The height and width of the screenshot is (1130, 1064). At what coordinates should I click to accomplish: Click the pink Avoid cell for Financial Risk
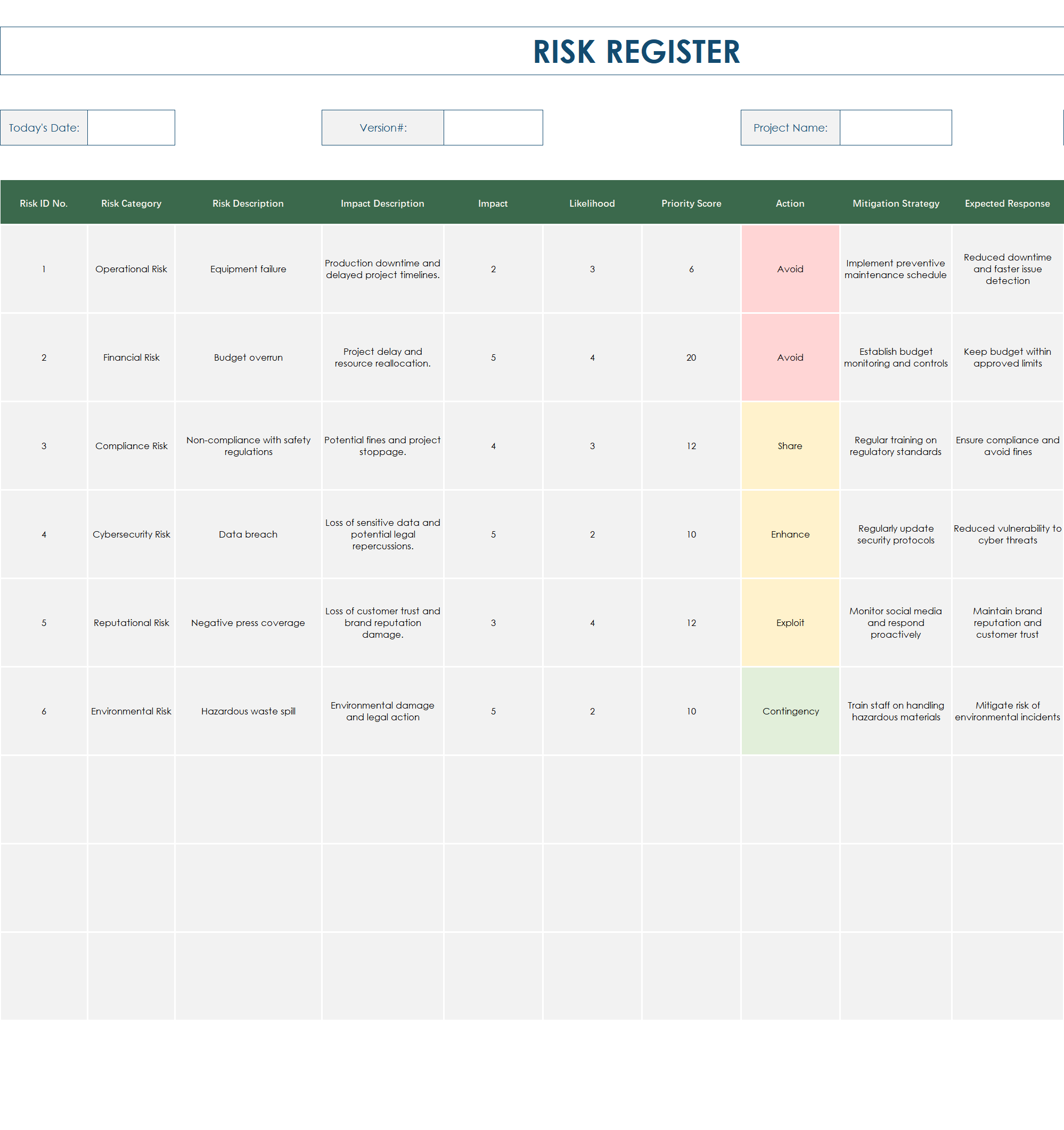[x=790, y=357]
